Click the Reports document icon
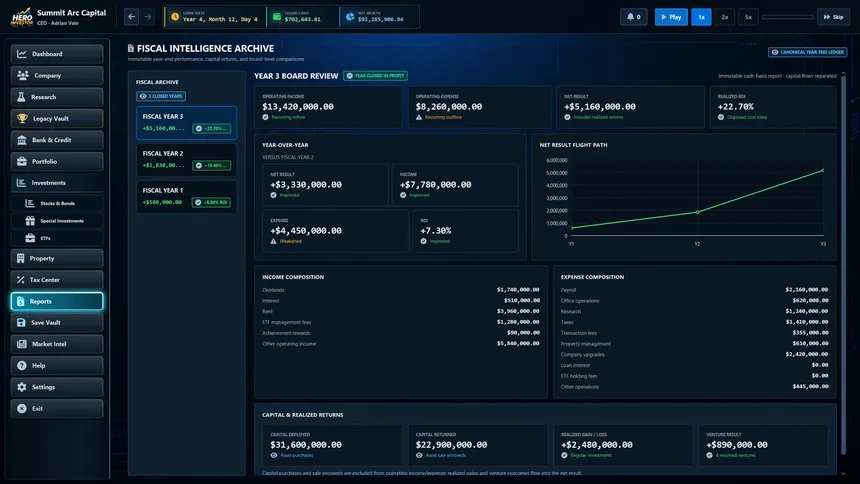 click(x=21, y=301)
